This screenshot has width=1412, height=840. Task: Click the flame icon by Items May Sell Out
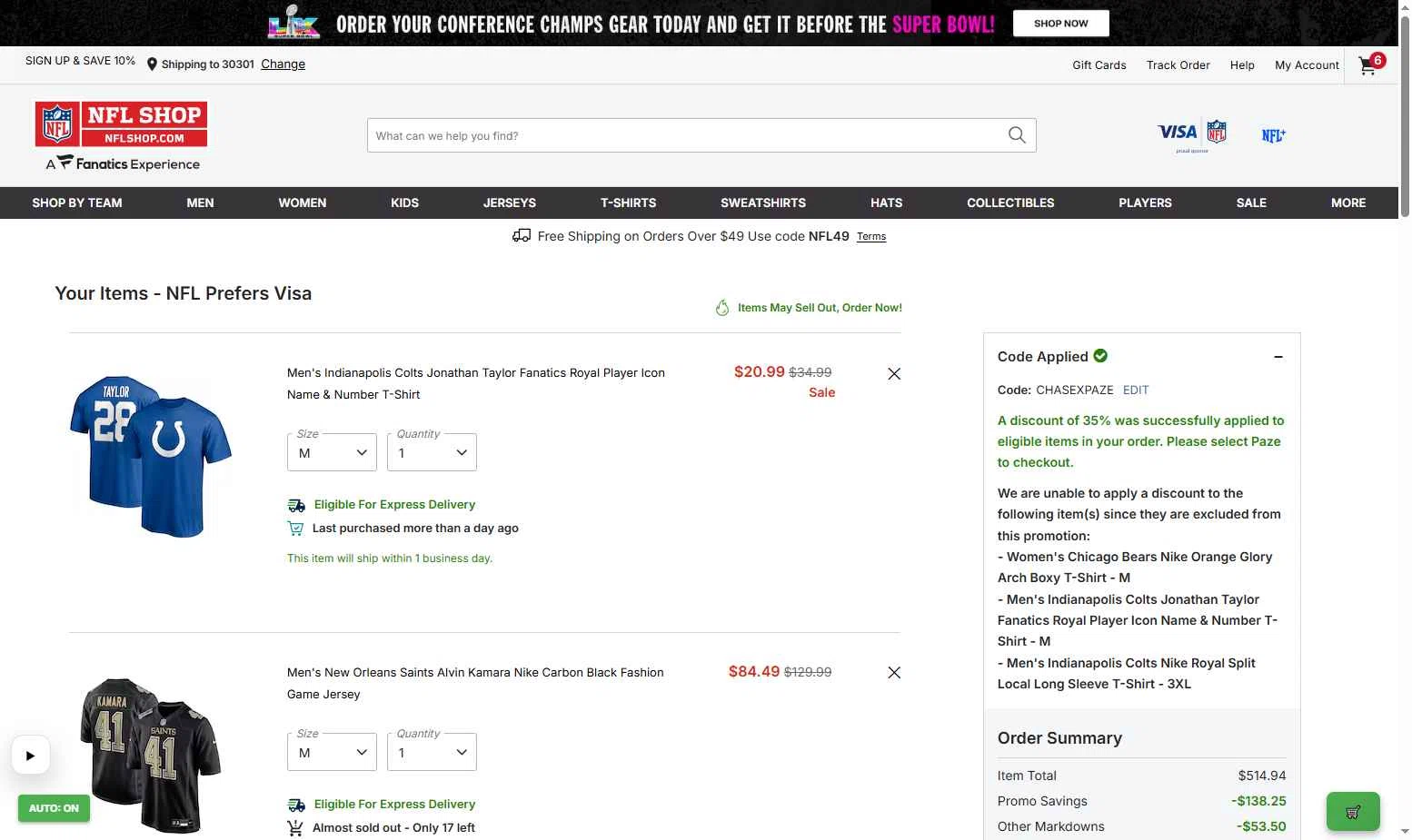pos(722,308)
